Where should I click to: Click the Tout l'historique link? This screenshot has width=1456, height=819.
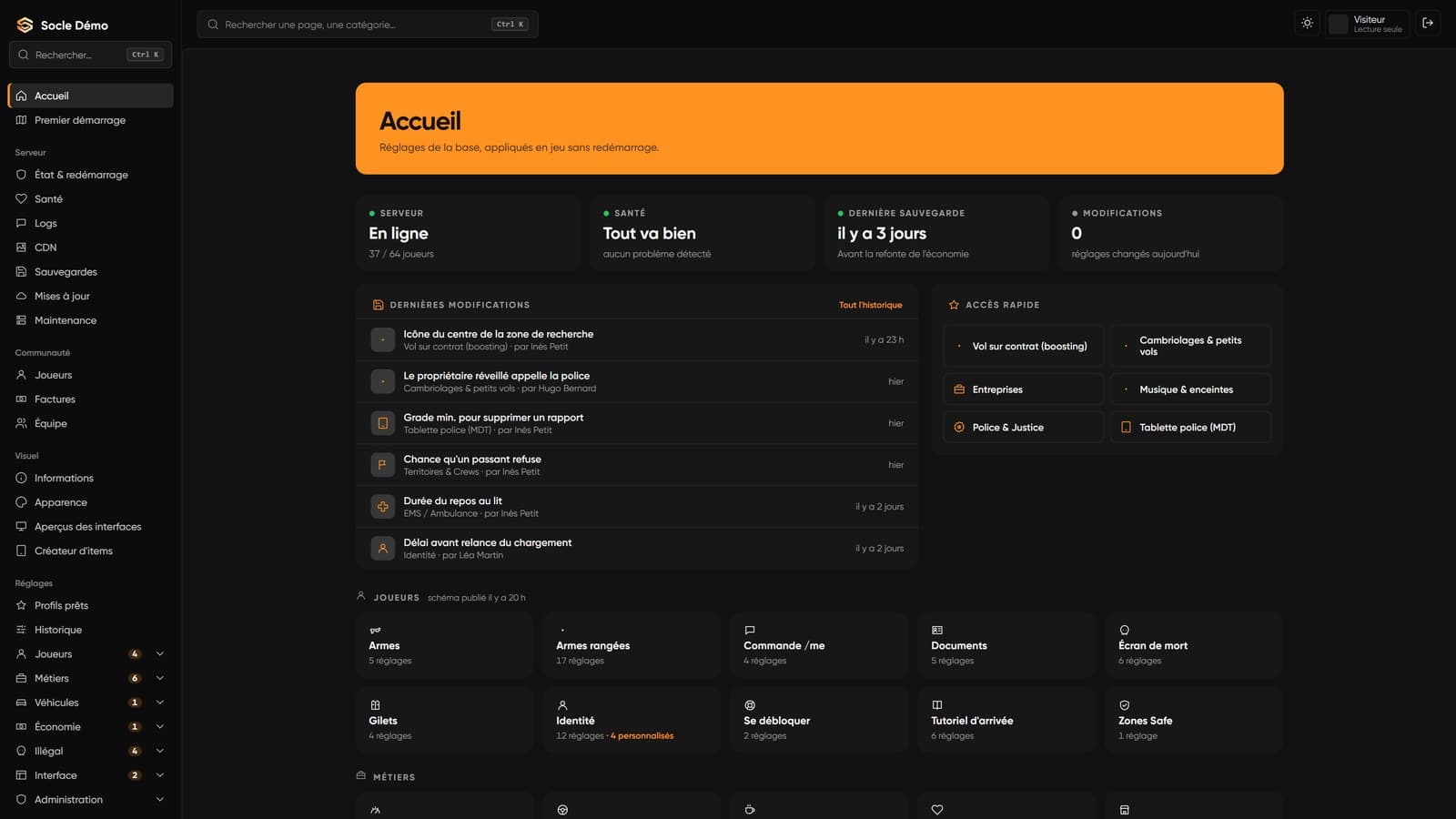(x=870, y=305)
